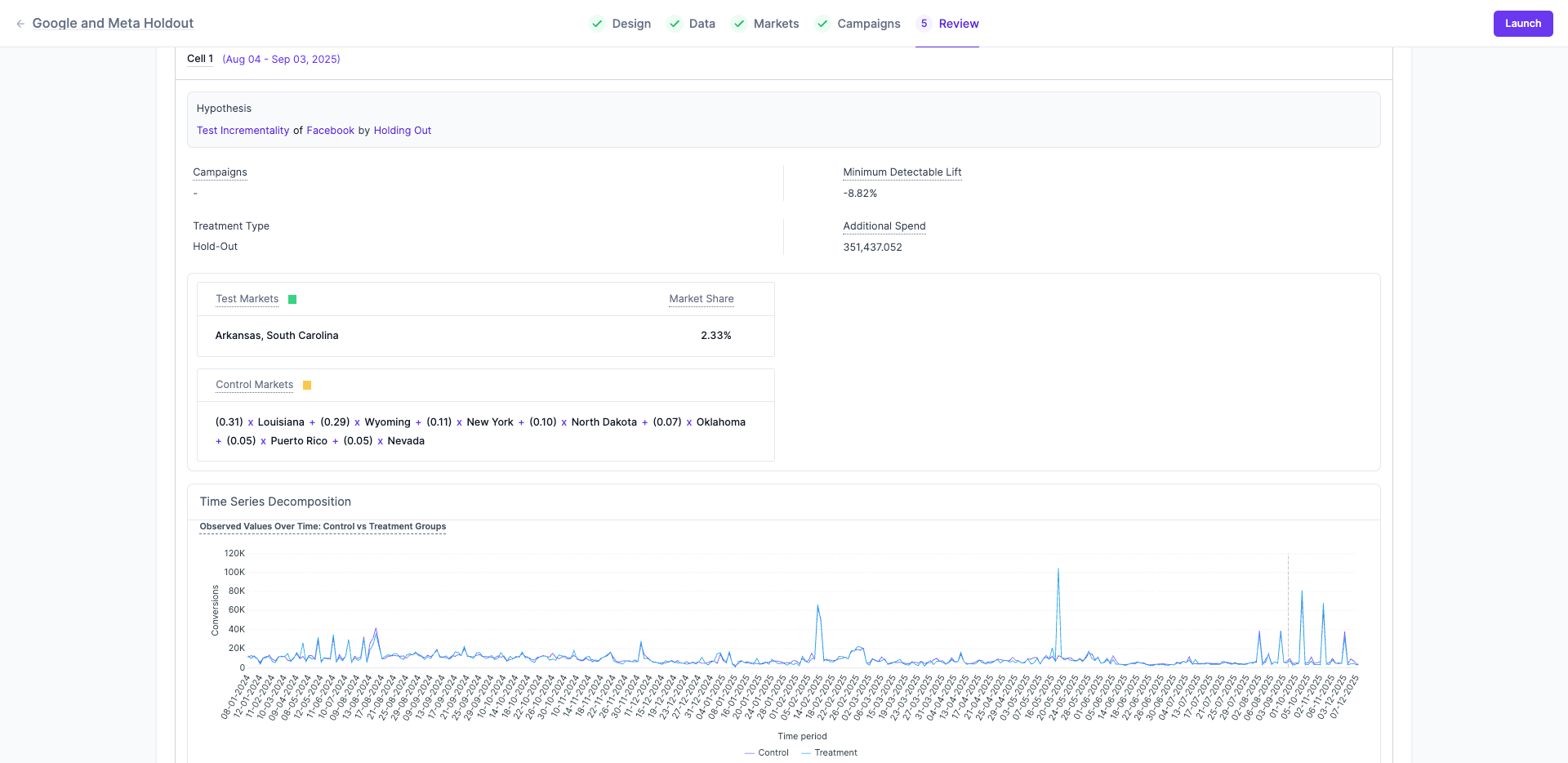Click the Observed Values Over Time chart title
Image resolution: width=1568 pixels, height=763 pixels.
[x=323, y=527]
